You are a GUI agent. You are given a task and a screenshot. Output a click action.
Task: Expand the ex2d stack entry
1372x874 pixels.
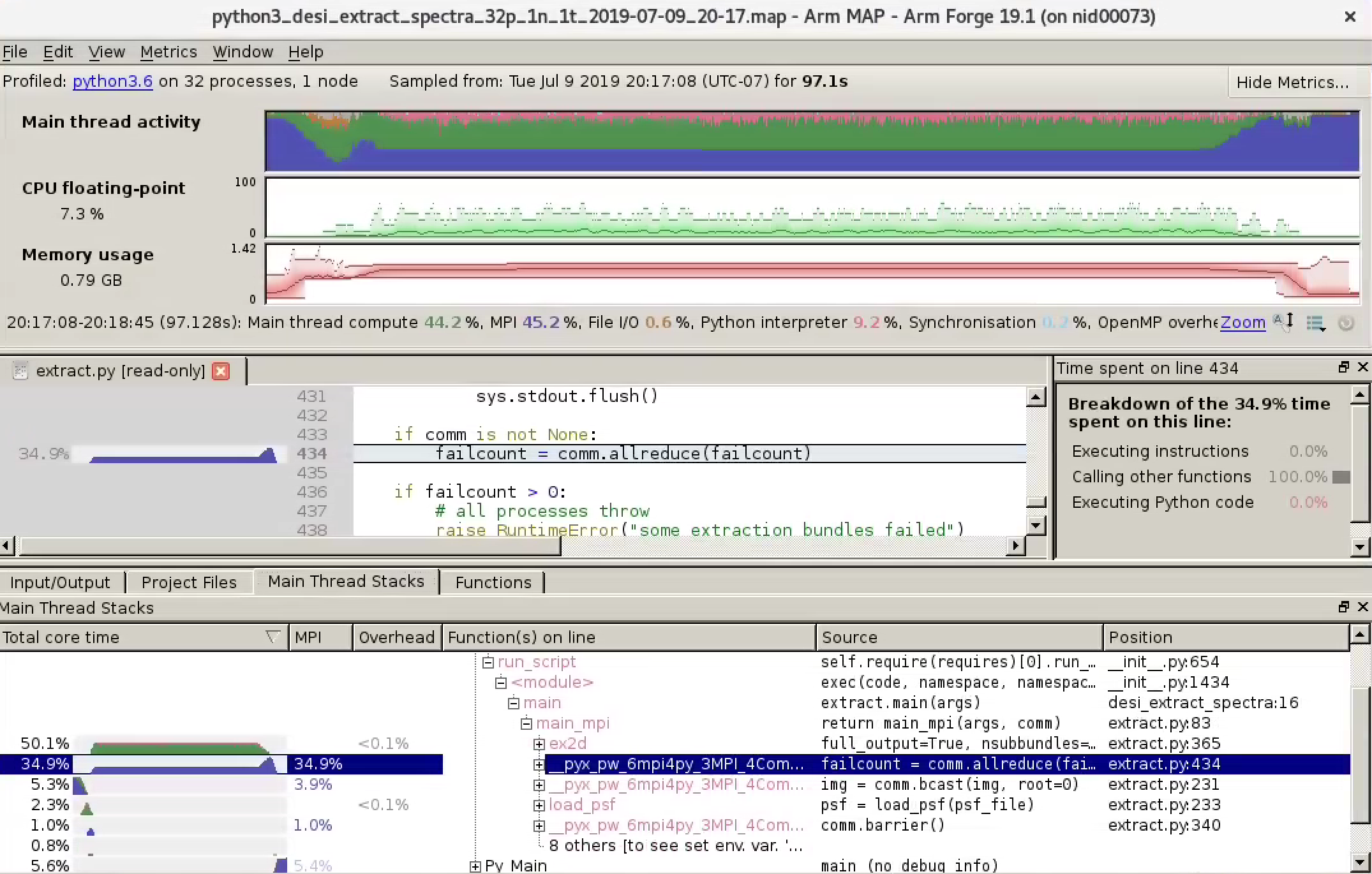539,744
